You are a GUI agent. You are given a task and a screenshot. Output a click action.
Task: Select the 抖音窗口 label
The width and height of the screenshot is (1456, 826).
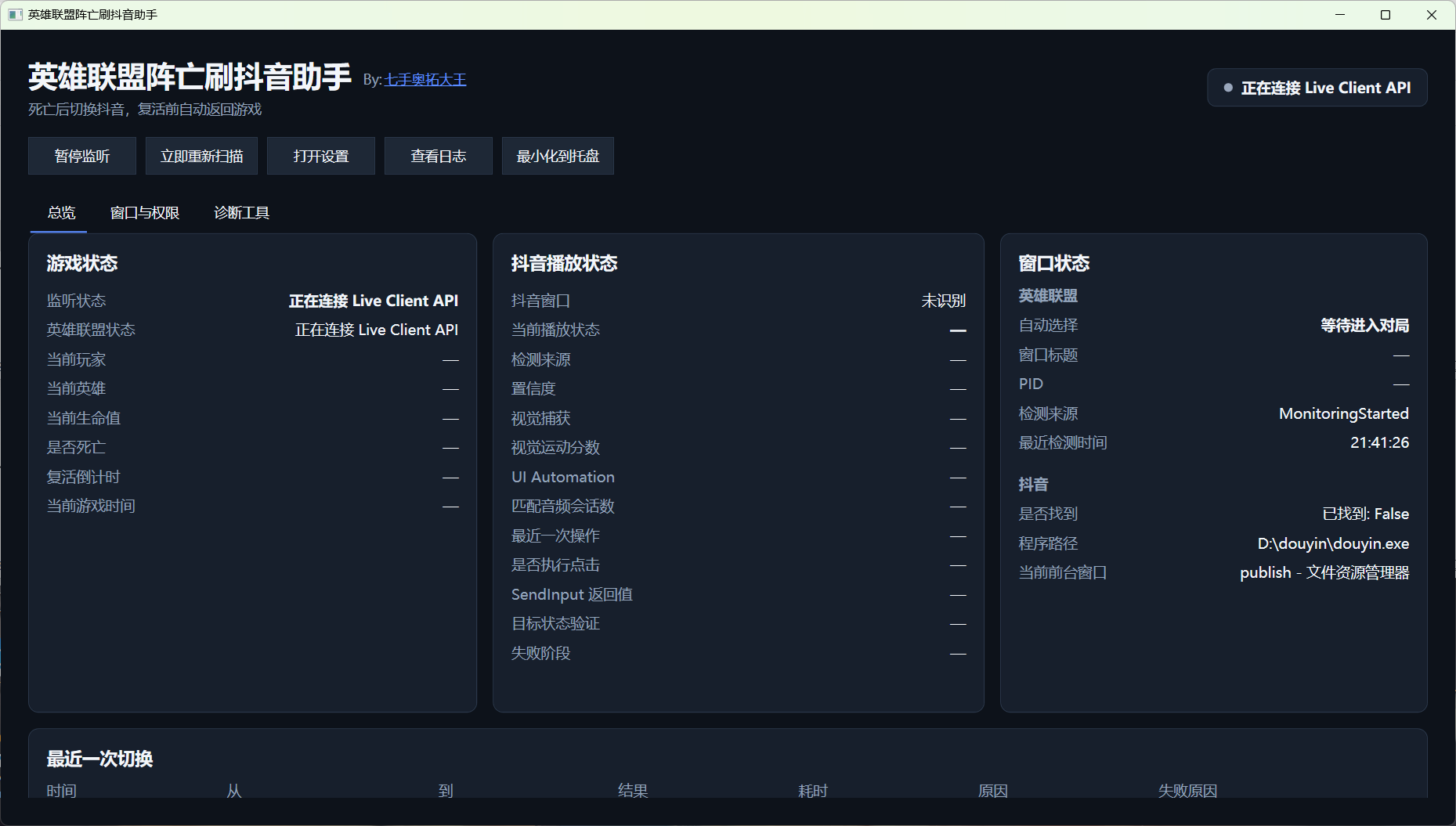[x=541, y=301]
